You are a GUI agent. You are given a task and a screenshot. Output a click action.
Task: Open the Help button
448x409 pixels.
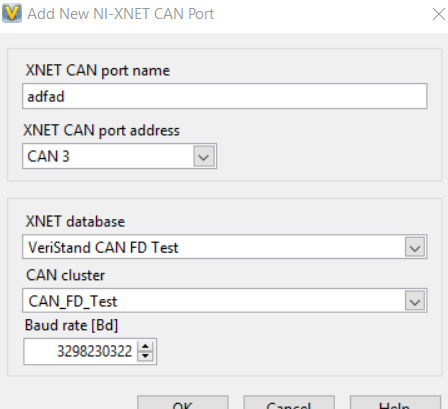(395, 402)
